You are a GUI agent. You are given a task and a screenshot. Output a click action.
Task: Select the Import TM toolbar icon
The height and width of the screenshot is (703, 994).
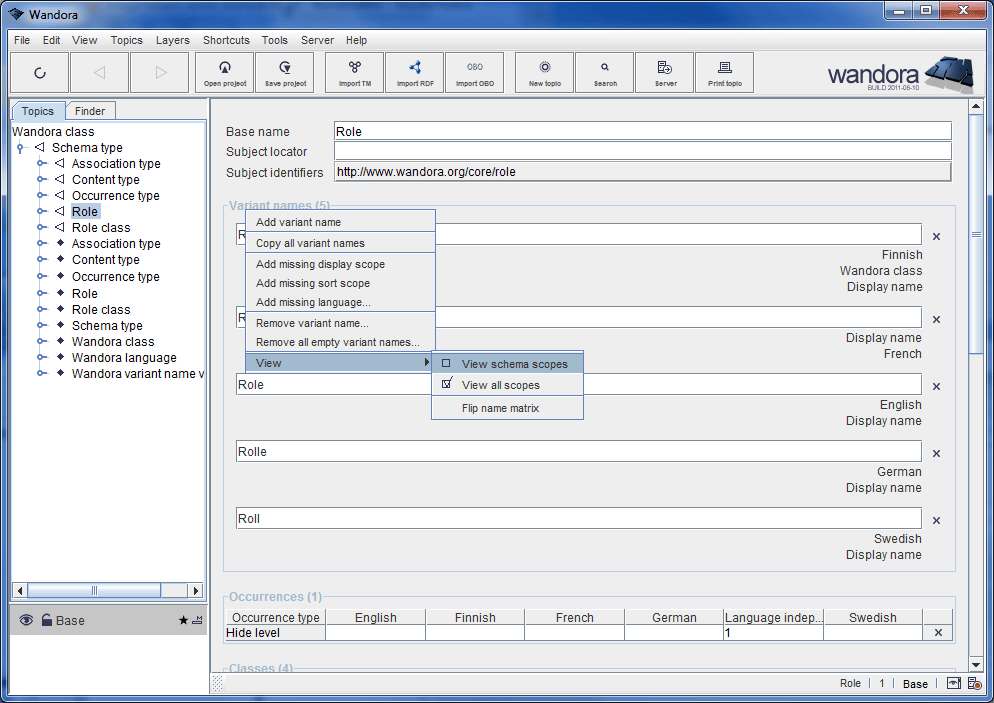(x=353, y=72)
